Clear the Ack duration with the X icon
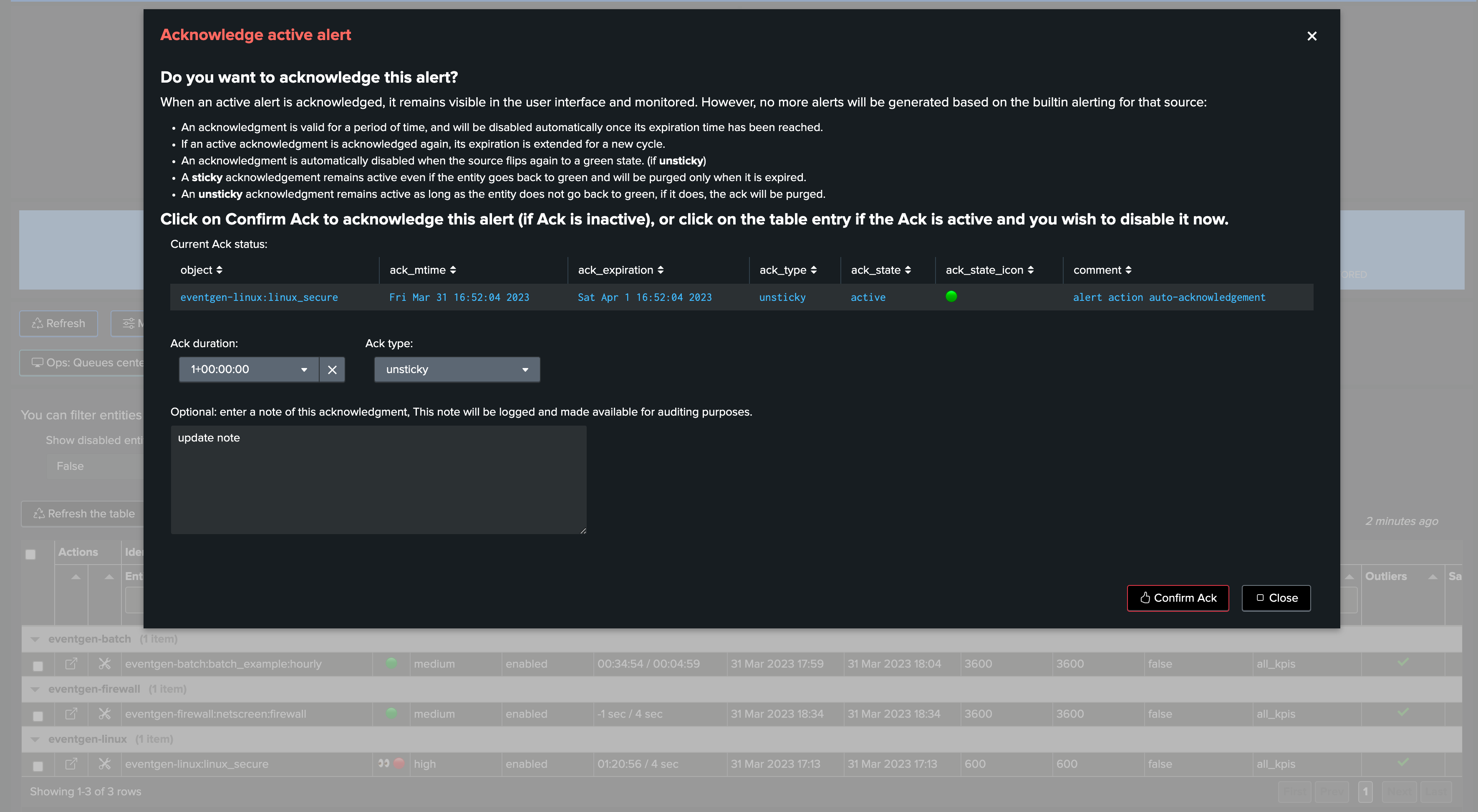Image resolution: width=1478 pixels, height=812 pixels. [332, 370]
